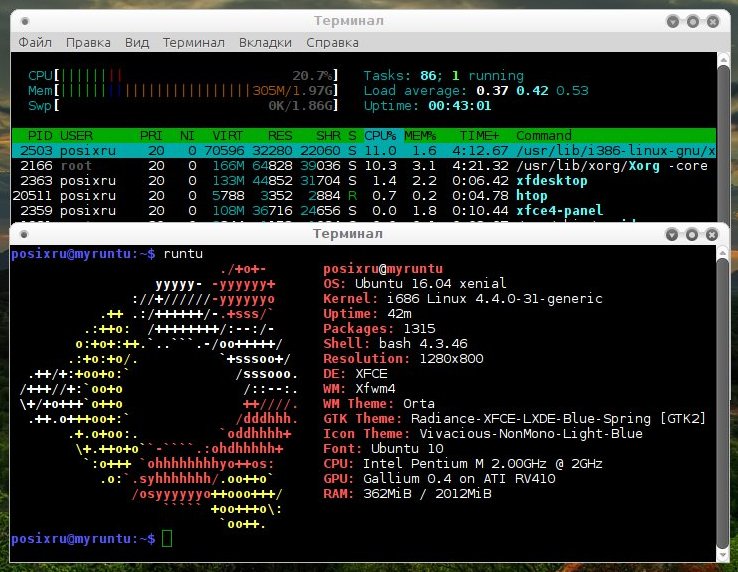
Task: Click the 'Tasks: 86; 1 running' text
Action: [443, 75]
